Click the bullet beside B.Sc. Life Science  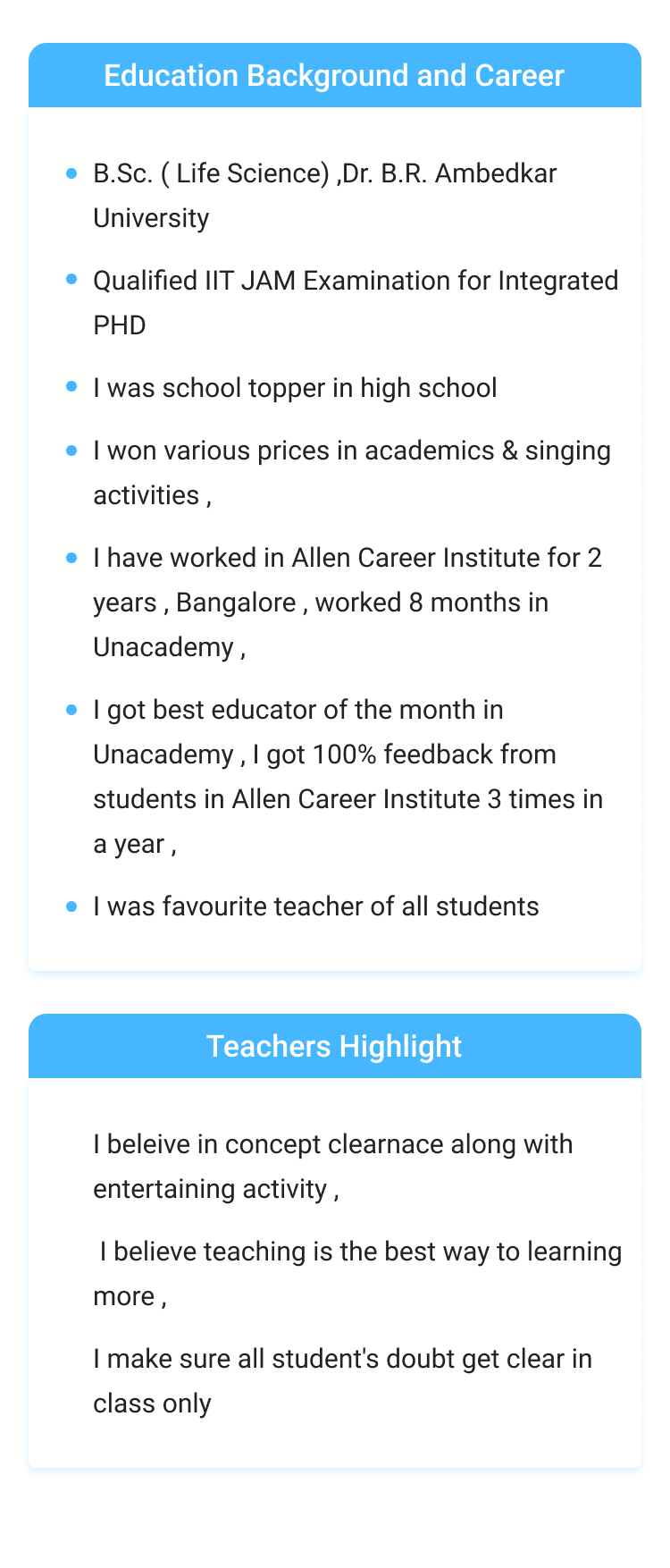point(71,173)
